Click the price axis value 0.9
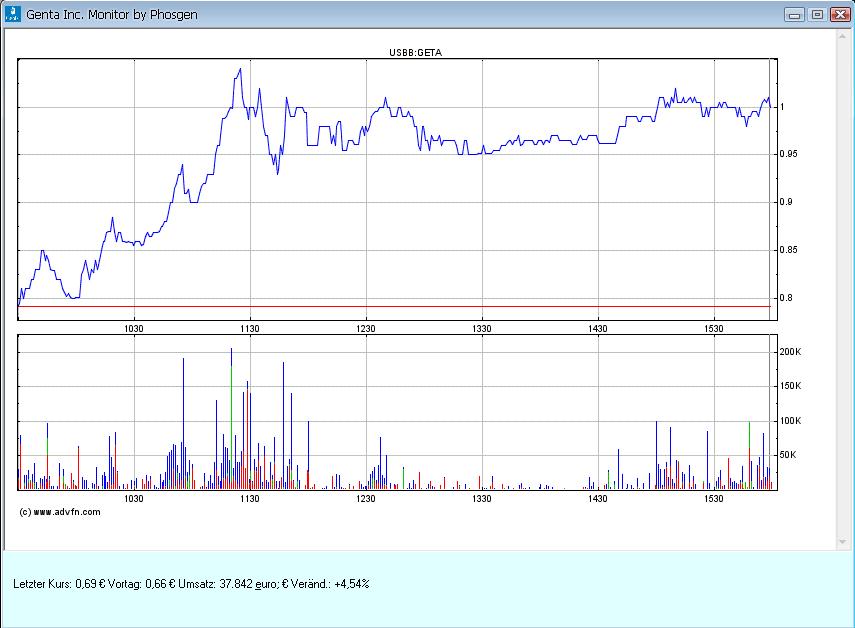Viewport: 855px width, 628px height. [786, 202]
